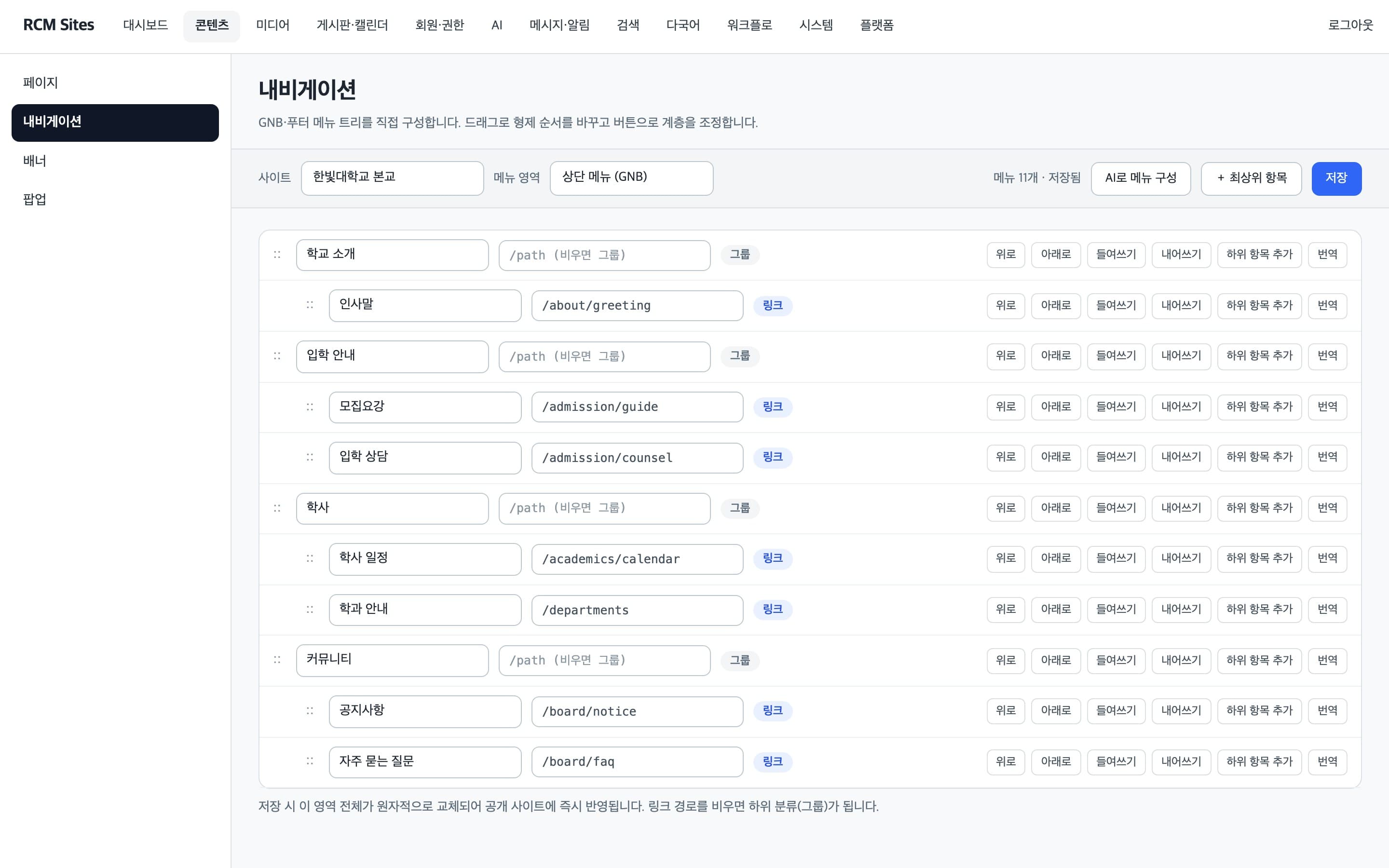Click 위로 for the 학사 row
1389x868 pixels.
(1006, 508)
